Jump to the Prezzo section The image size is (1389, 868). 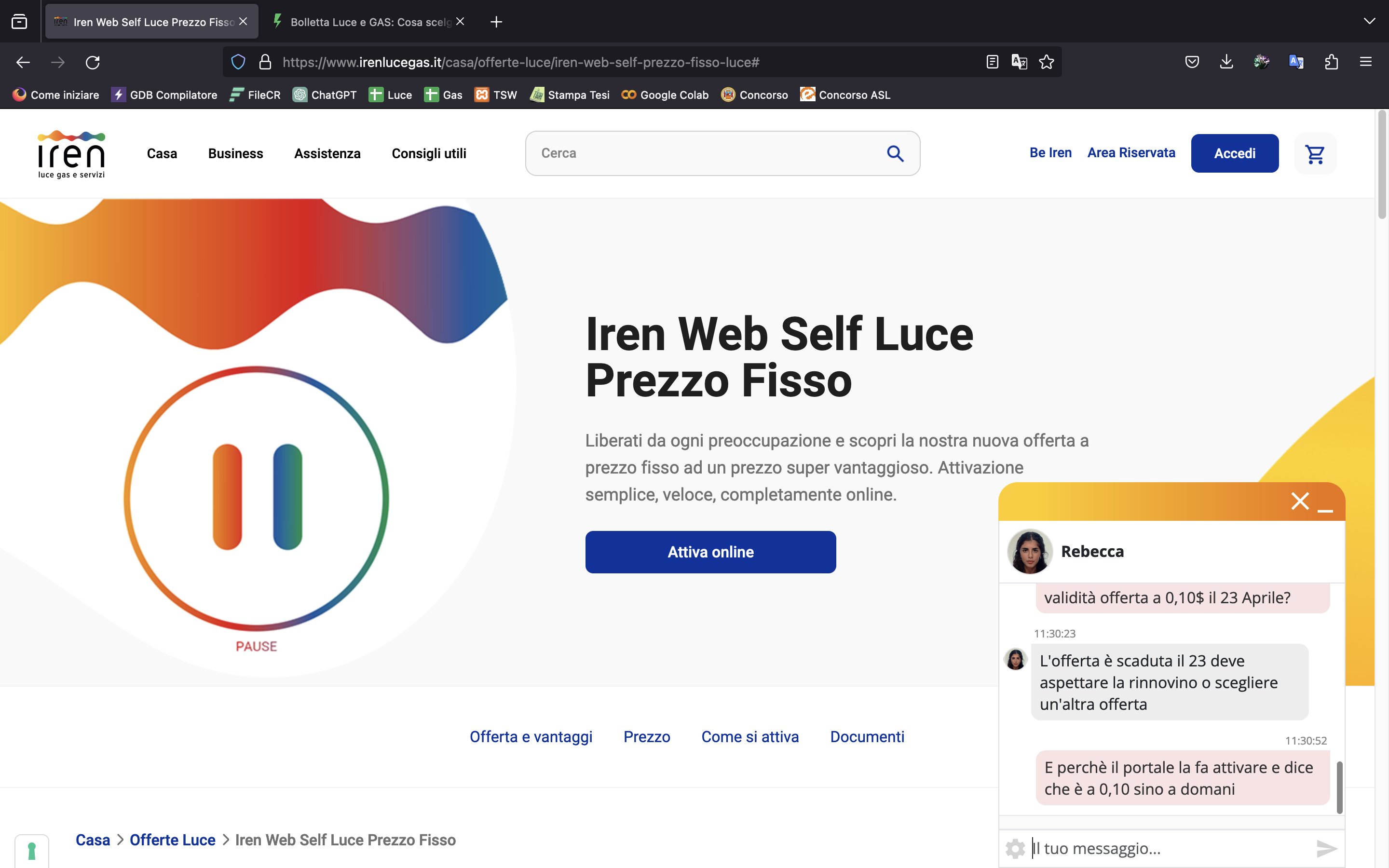tap(647, 736)
